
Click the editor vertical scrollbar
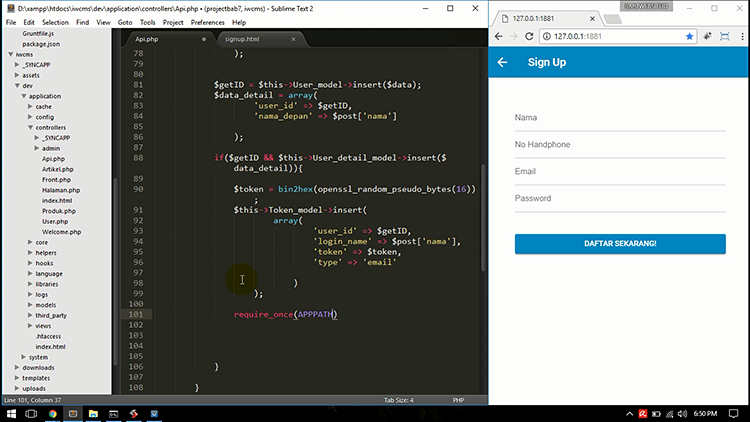483,218
